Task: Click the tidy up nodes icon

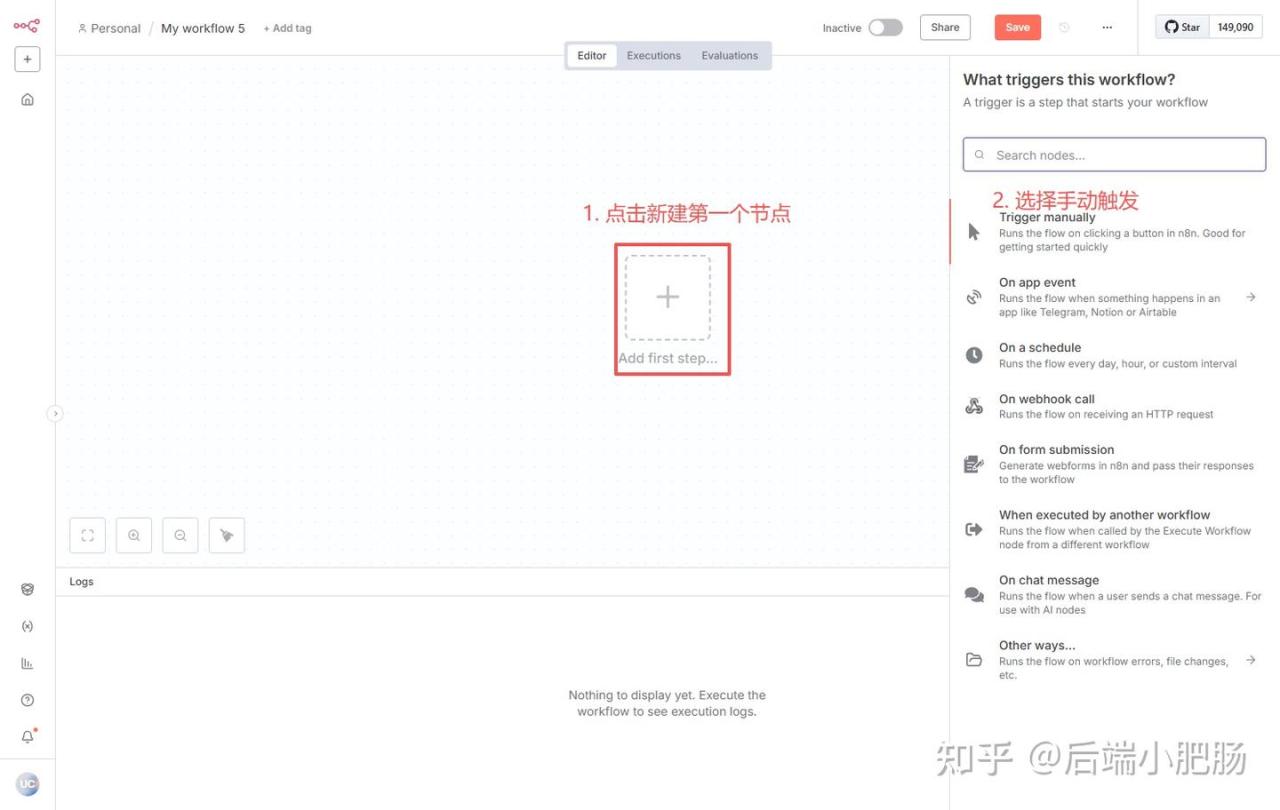Action: 227,535
